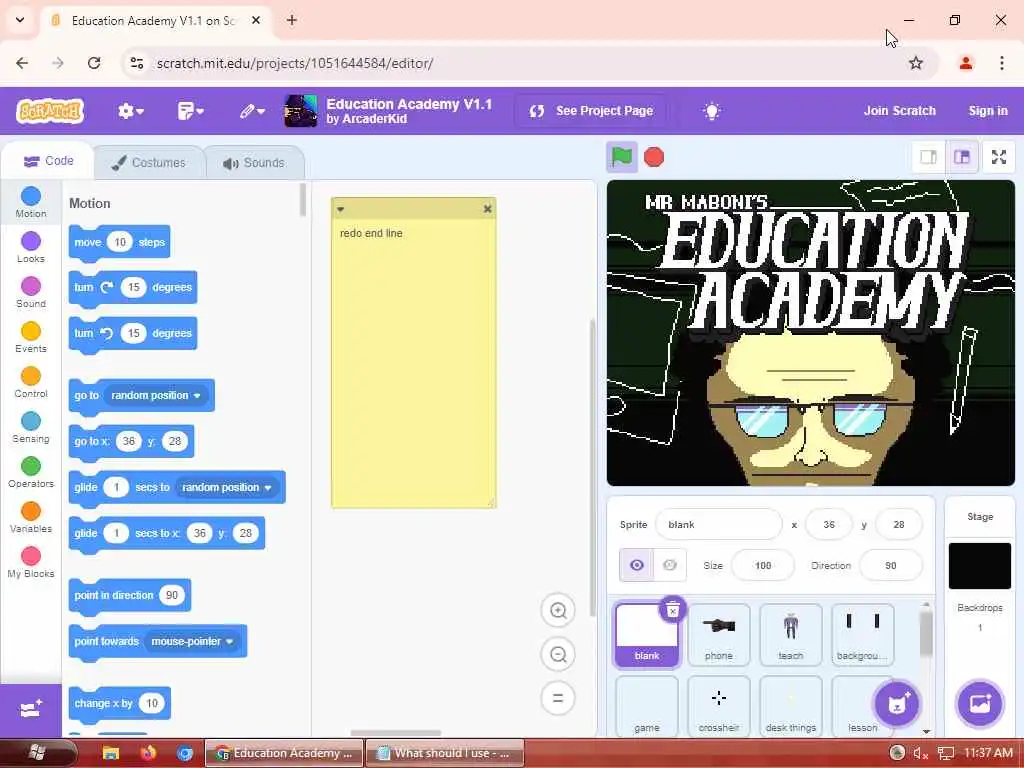The height and width of the screenshot is (768, 1024).
Task: Switch to the Code tab
Action: tap(48, 161)
